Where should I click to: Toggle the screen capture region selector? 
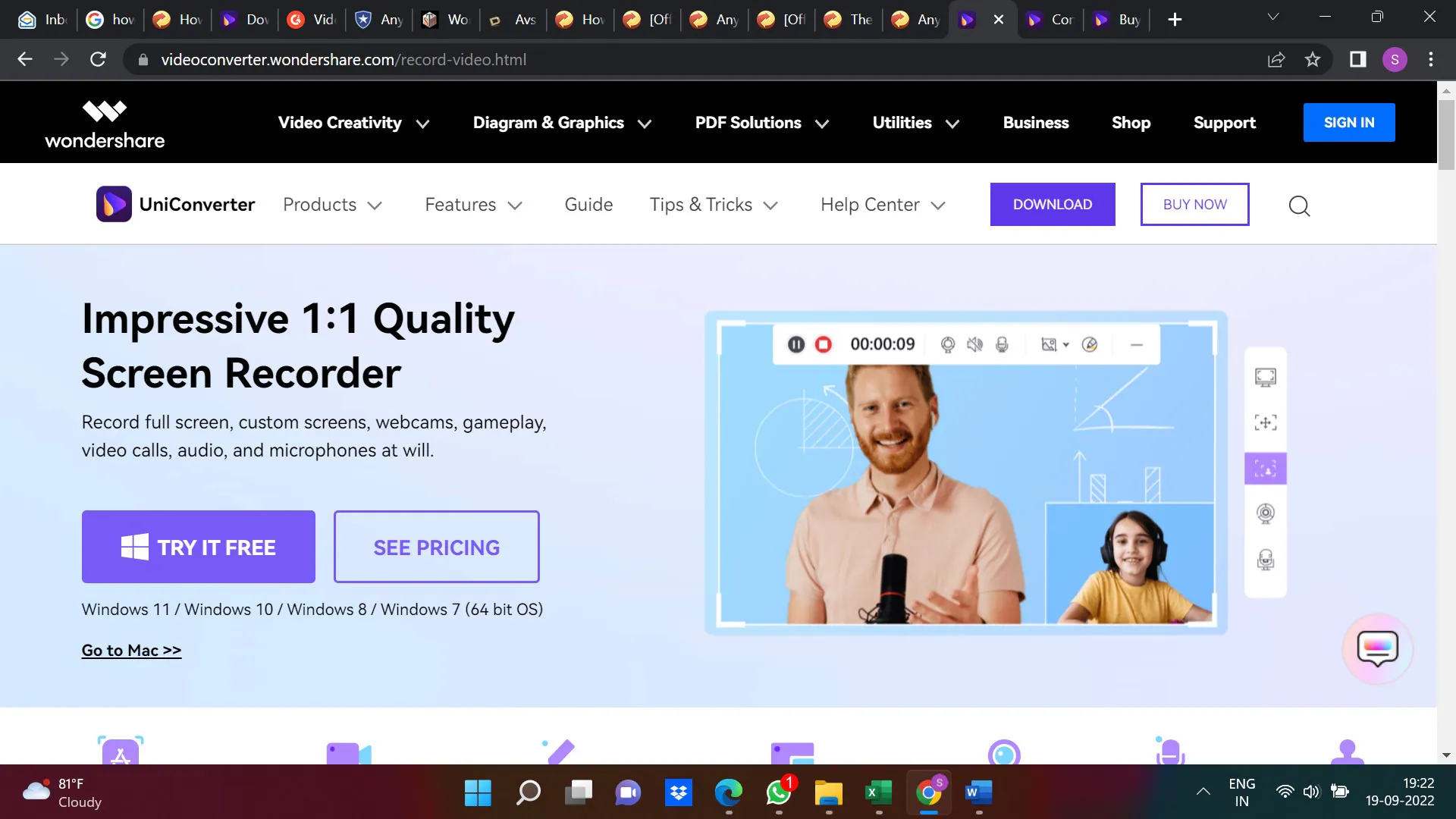[x=1266, y=422]
